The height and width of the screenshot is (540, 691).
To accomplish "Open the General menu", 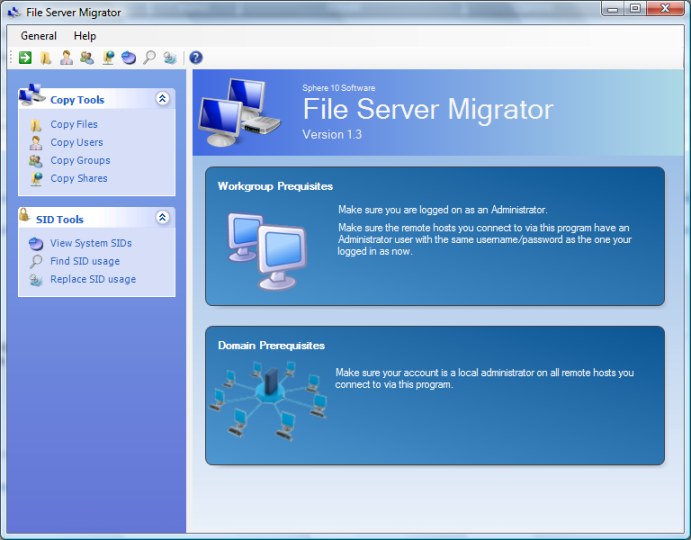I will point(39,36).
